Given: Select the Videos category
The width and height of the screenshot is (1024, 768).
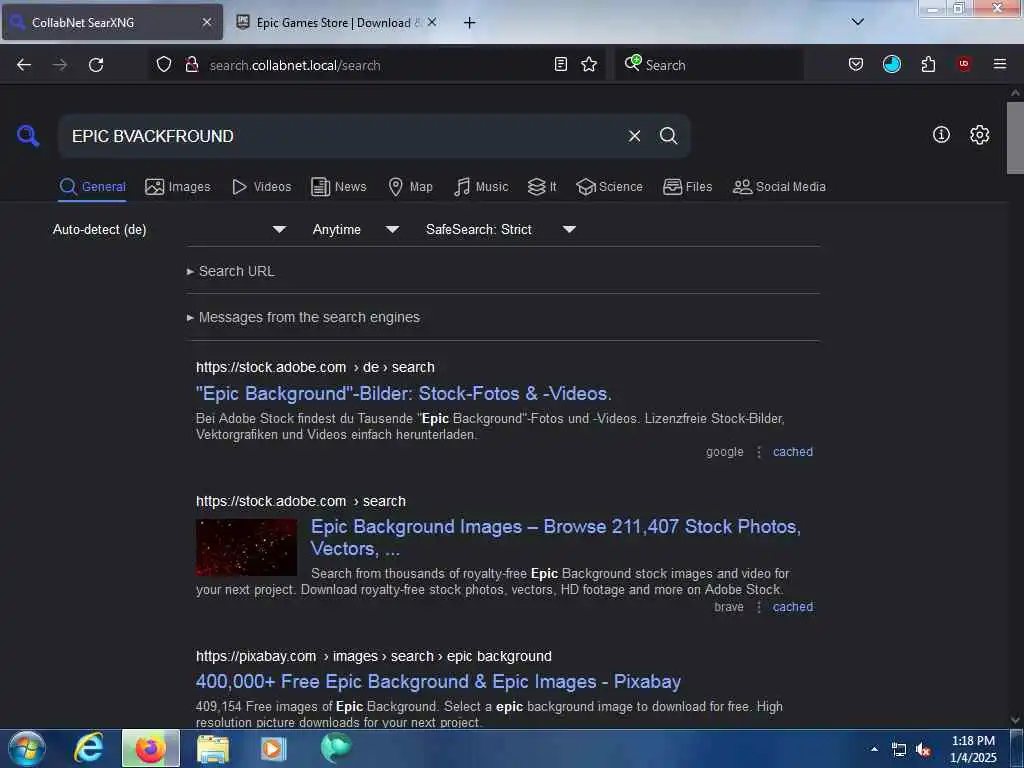Looking at the screenshot, I should pos(262,187).
